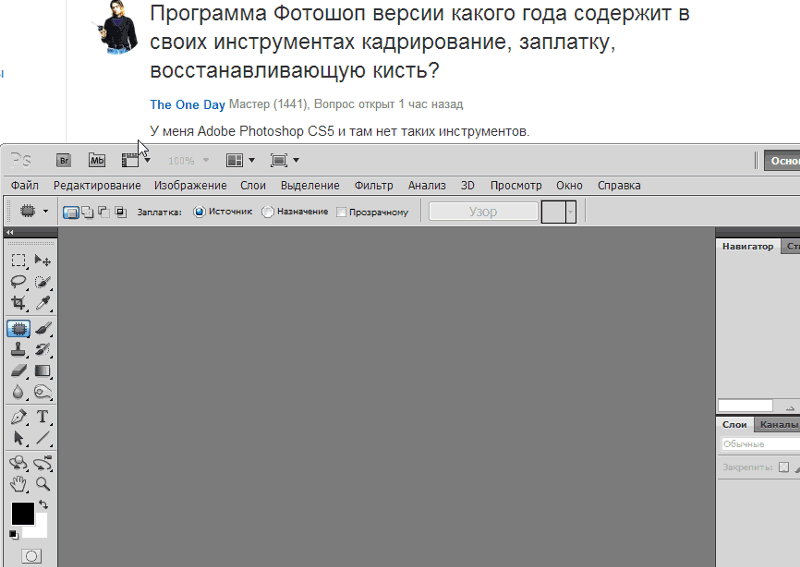This screenshot has height=567, width=800.
Task: Select the Eyedropper tool
Action: point(42,303)
